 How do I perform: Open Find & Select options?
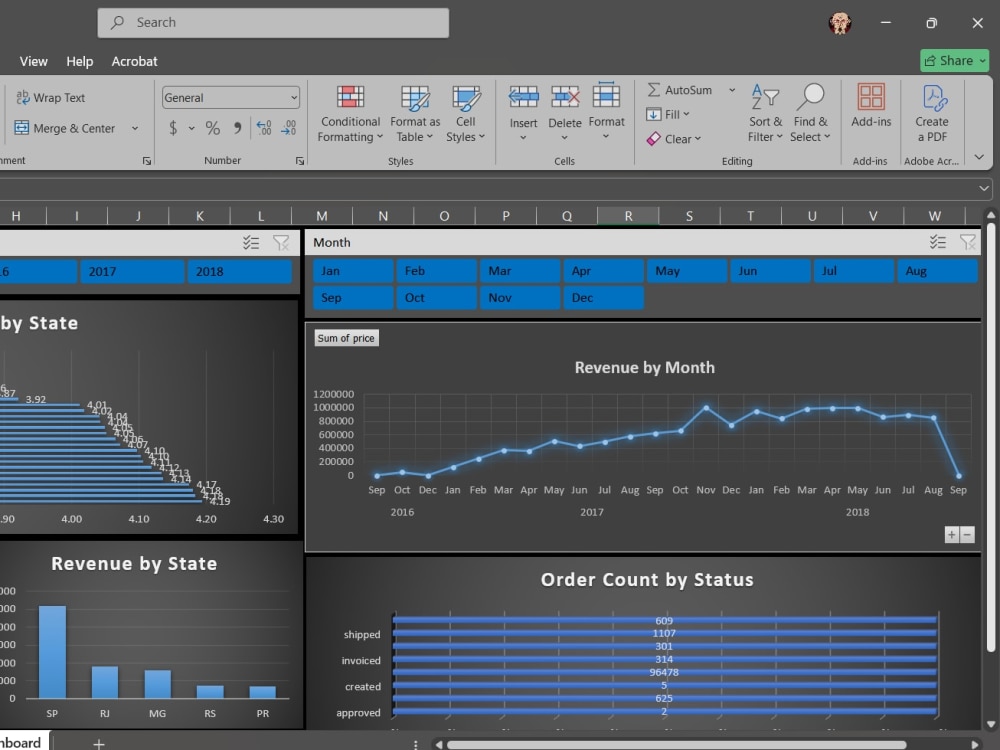click(x=810, y=114)
